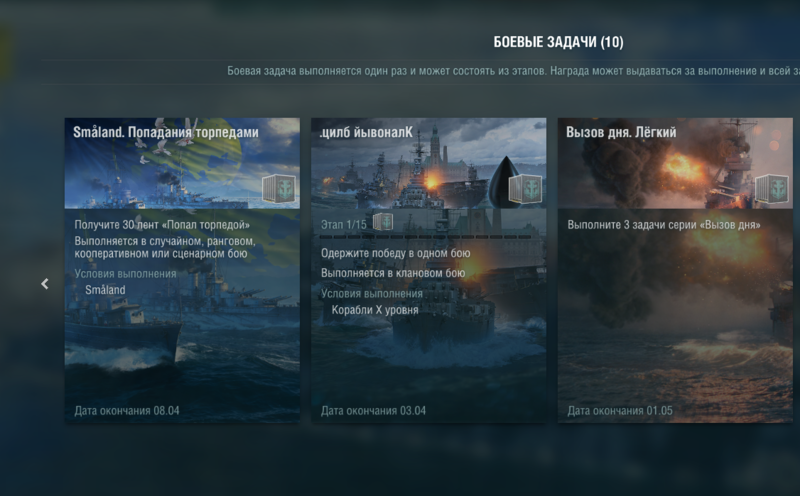800x496 pixels.
Task: Click small container icon next to Этап 1/15
Action: [383, 222]
